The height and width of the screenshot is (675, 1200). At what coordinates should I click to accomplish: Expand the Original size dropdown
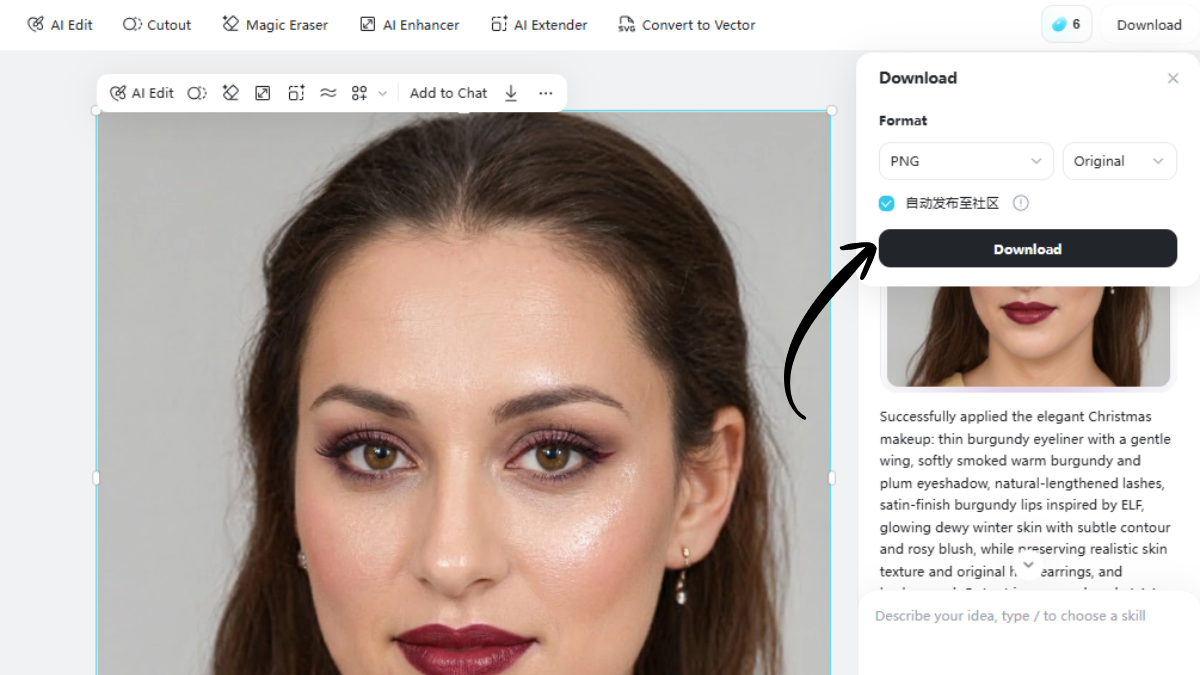pos(1119,161)
